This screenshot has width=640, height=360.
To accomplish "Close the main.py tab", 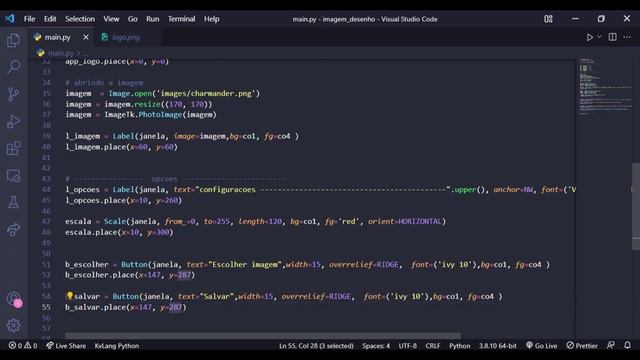I will pos(86,37).
